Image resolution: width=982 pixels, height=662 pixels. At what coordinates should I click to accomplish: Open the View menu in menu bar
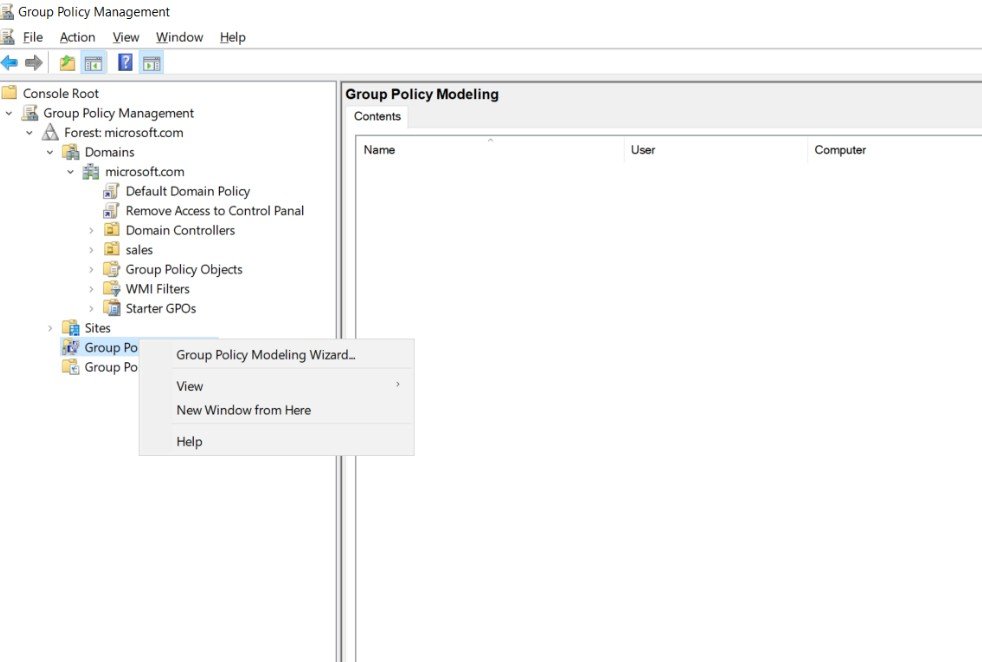coord(126,37)
